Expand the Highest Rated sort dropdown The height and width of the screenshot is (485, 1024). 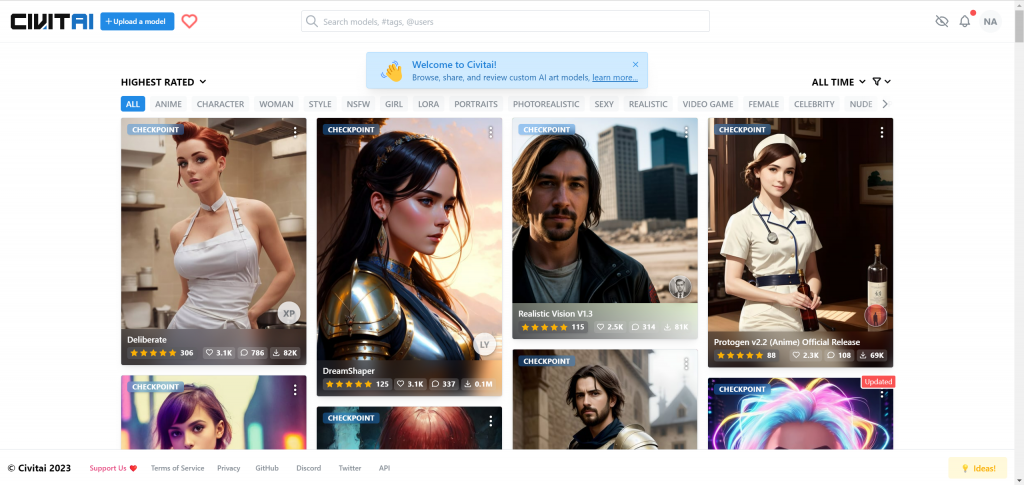click(x=163, y=82)
